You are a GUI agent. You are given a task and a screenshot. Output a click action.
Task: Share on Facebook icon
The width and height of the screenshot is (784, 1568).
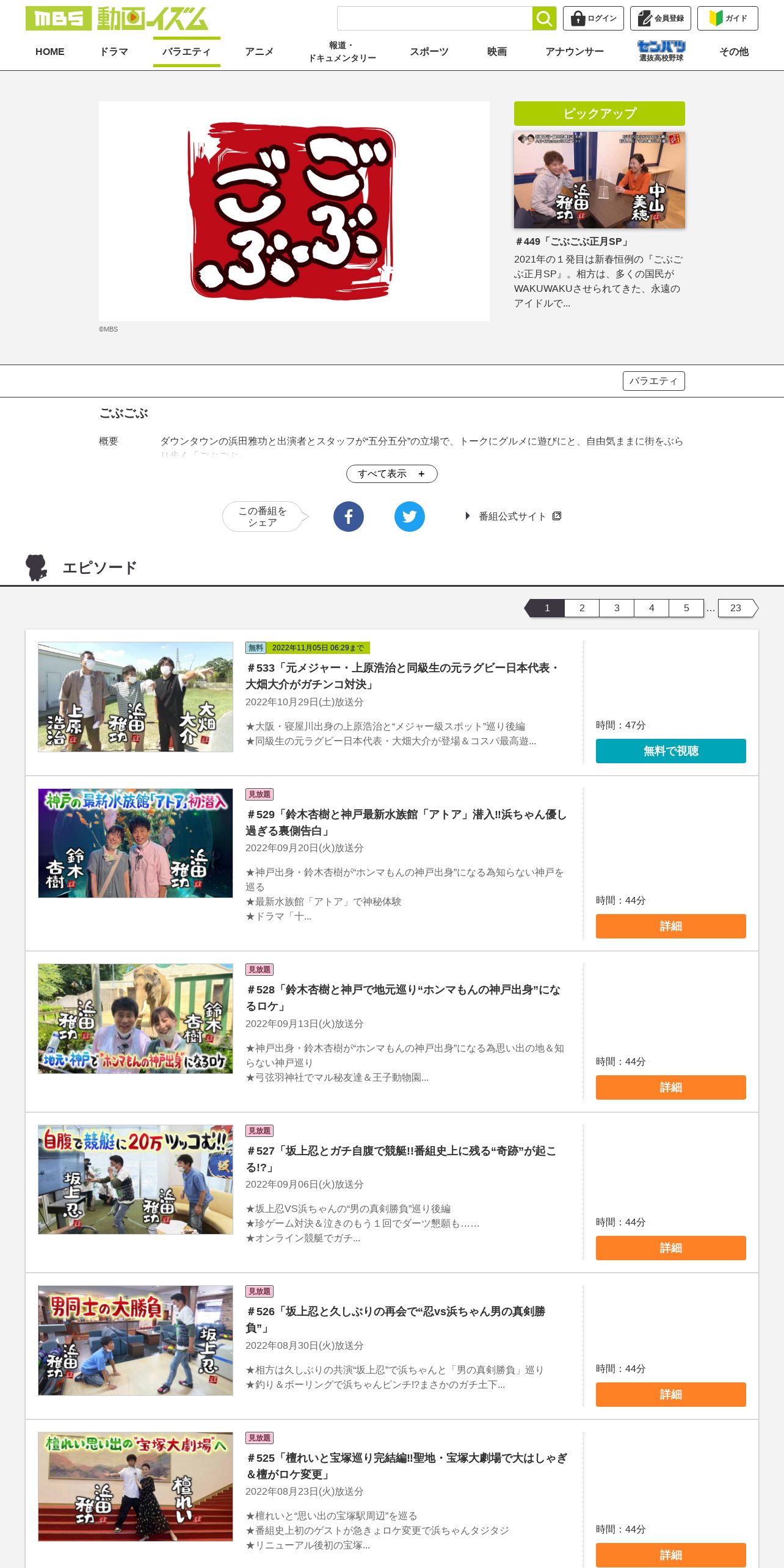click(349, 517)
